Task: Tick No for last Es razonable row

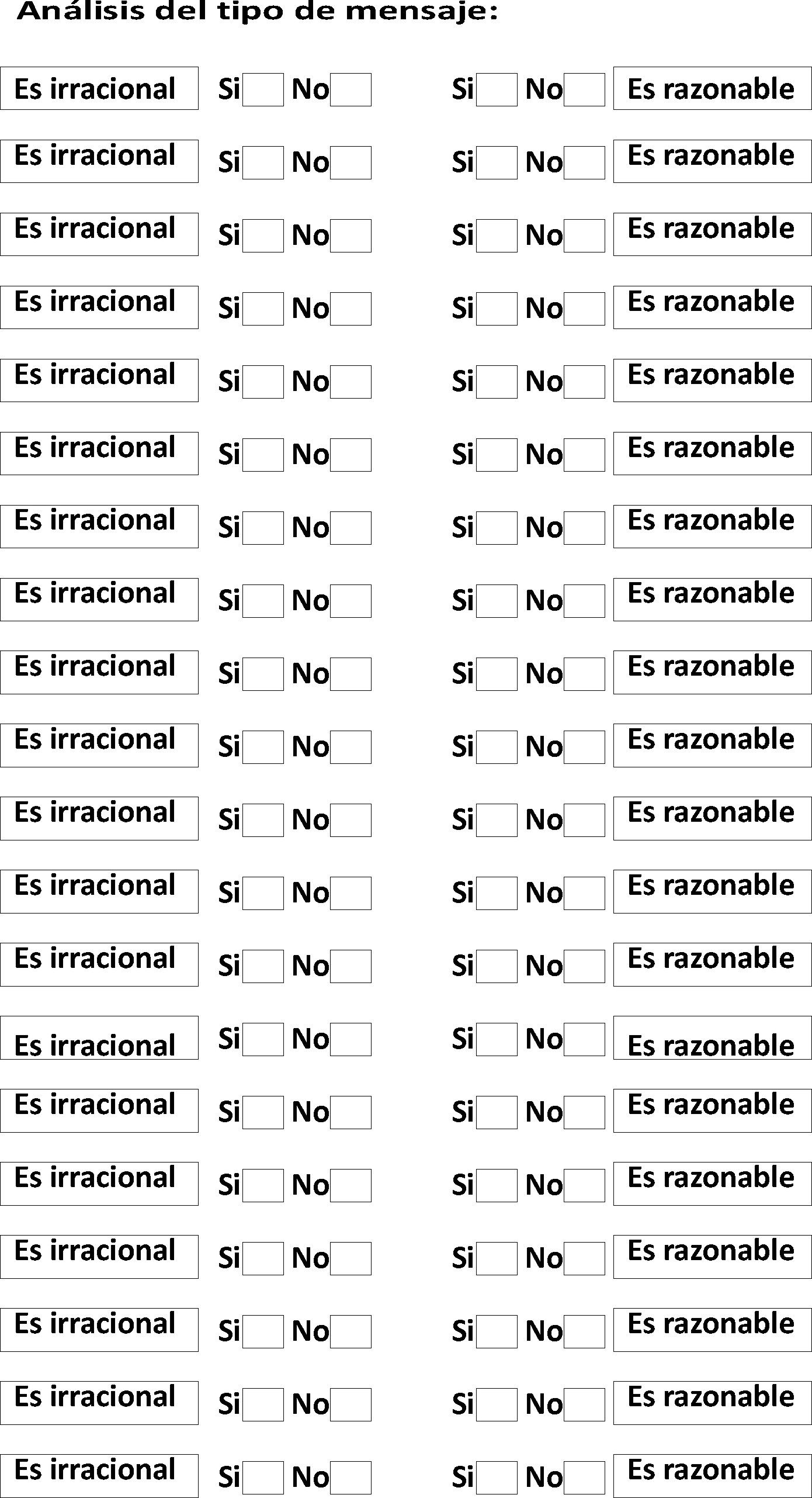Action: click(584, 1478)
